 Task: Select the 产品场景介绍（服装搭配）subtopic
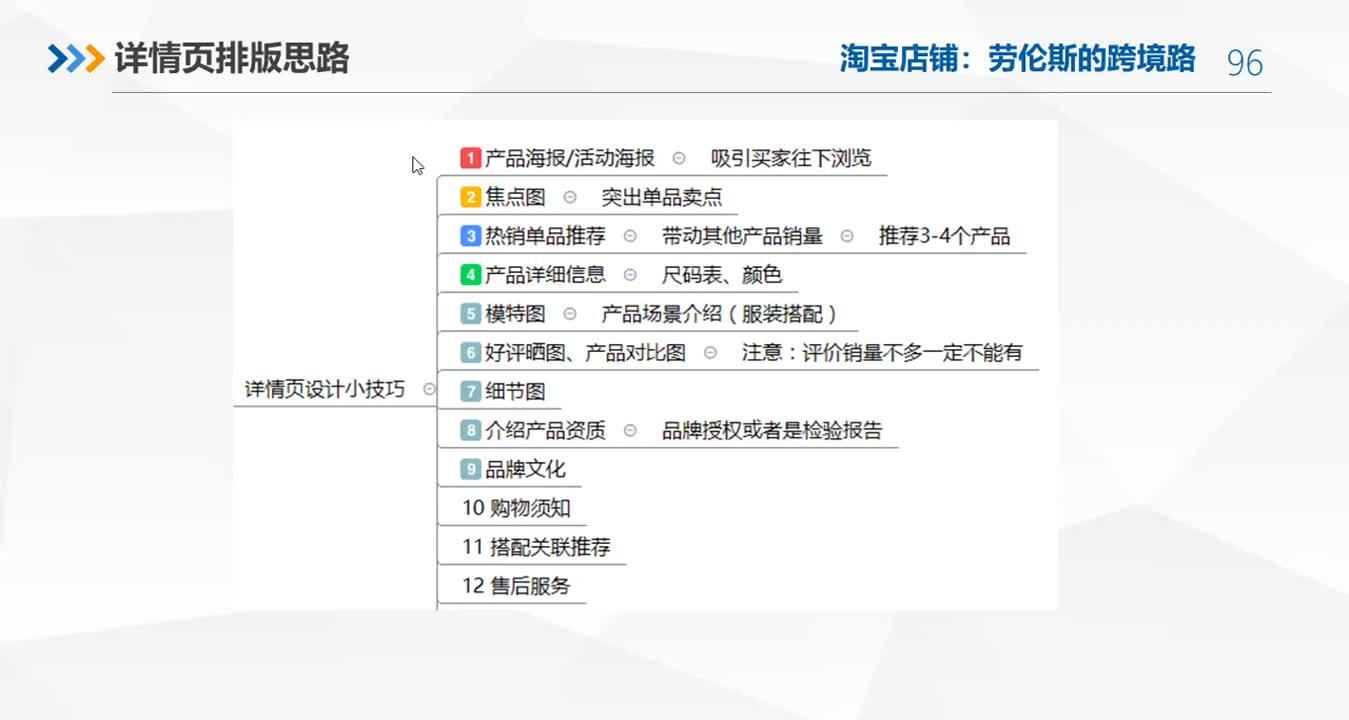[720, 314]
